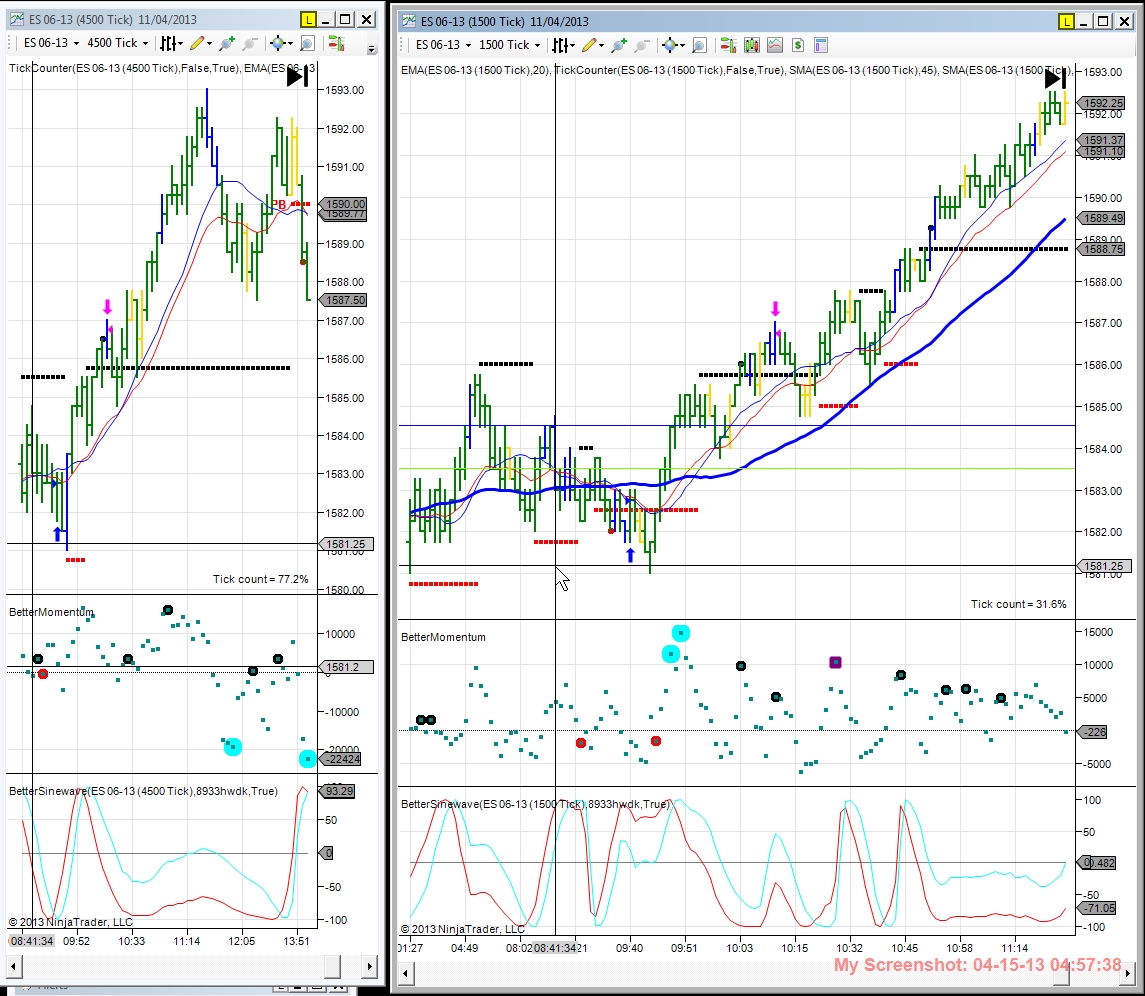
Task: Click horizontal scrollbar thumb in 4500 Tick chart
Action: [x=332, y=966]
